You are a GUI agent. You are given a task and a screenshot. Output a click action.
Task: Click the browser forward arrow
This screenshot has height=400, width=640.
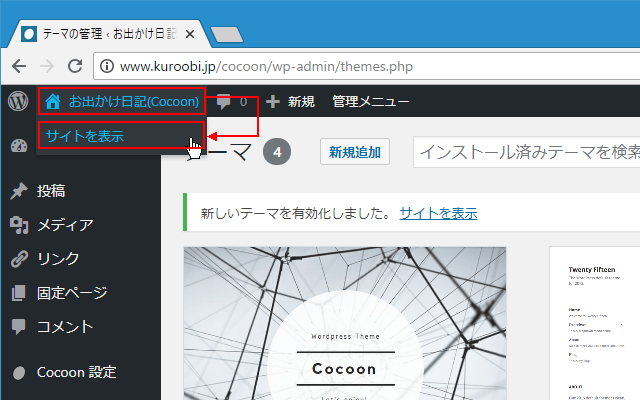pos(47,66)
